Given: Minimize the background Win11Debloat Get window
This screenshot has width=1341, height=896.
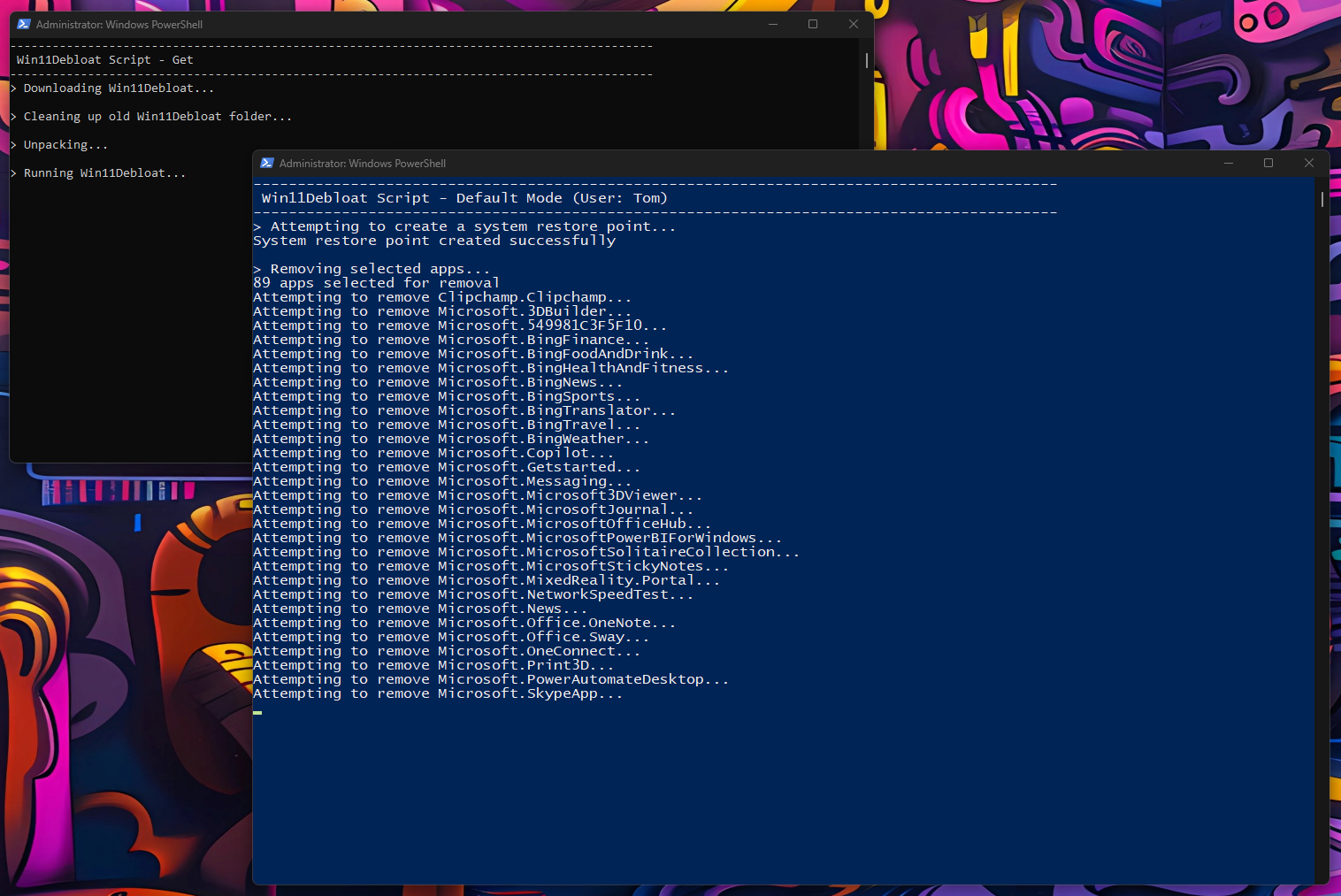Looking at the screenshot, I should [772, 25].
